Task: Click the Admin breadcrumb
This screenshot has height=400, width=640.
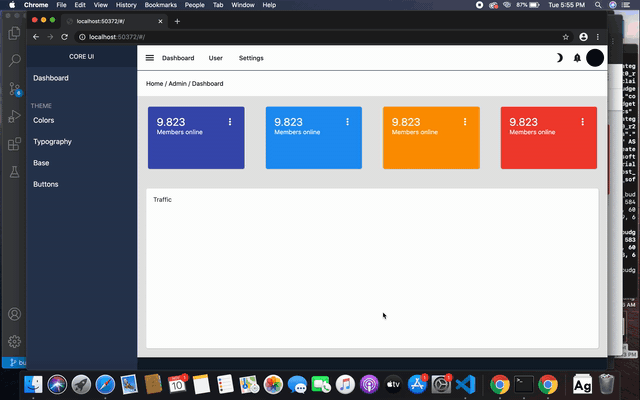Action: (x=178, y=83)
